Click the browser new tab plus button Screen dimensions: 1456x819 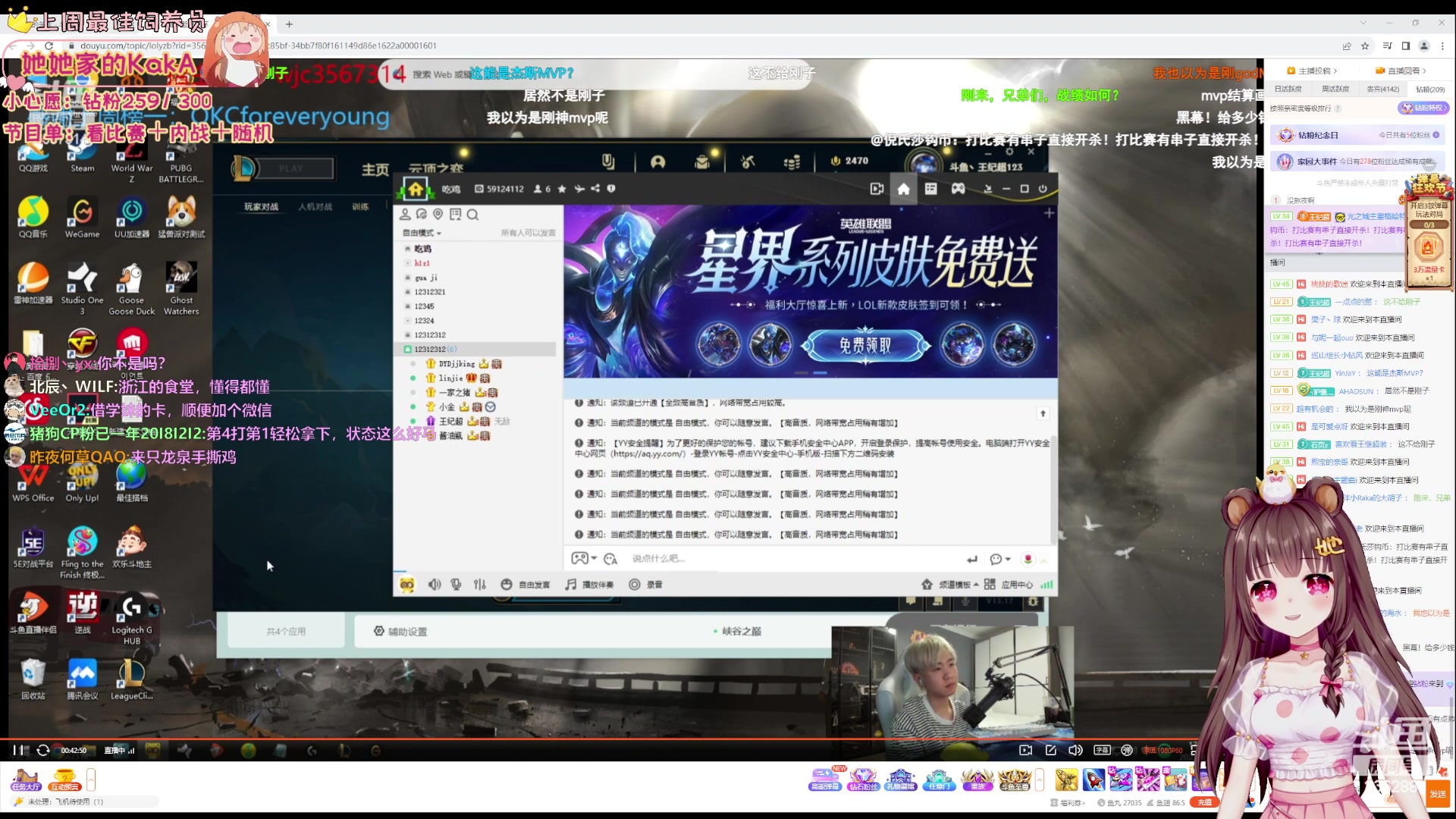(x=289, y=24)
